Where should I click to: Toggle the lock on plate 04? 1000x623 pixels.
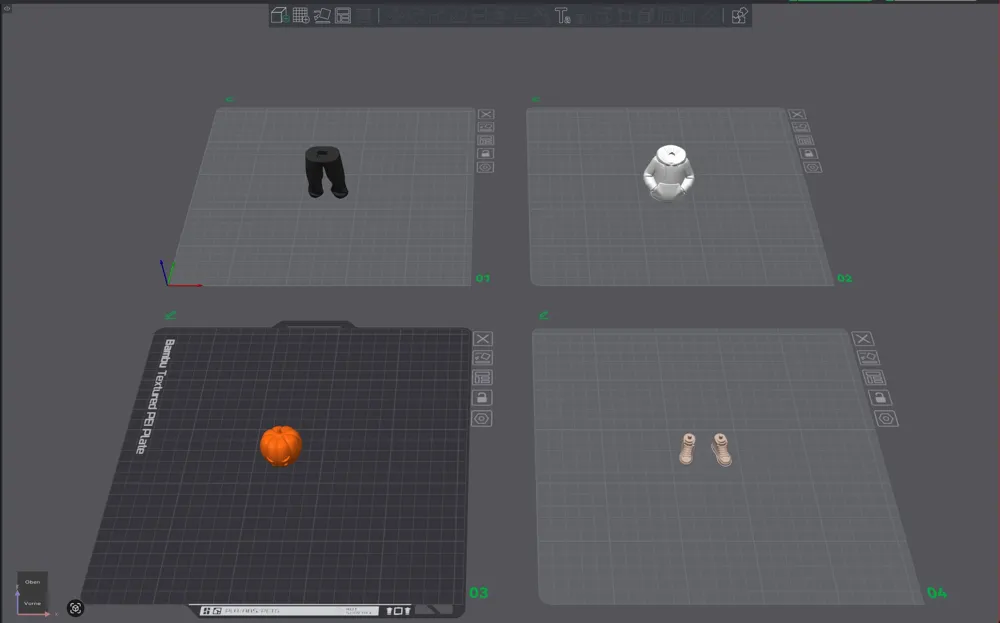tap(880, 398)
